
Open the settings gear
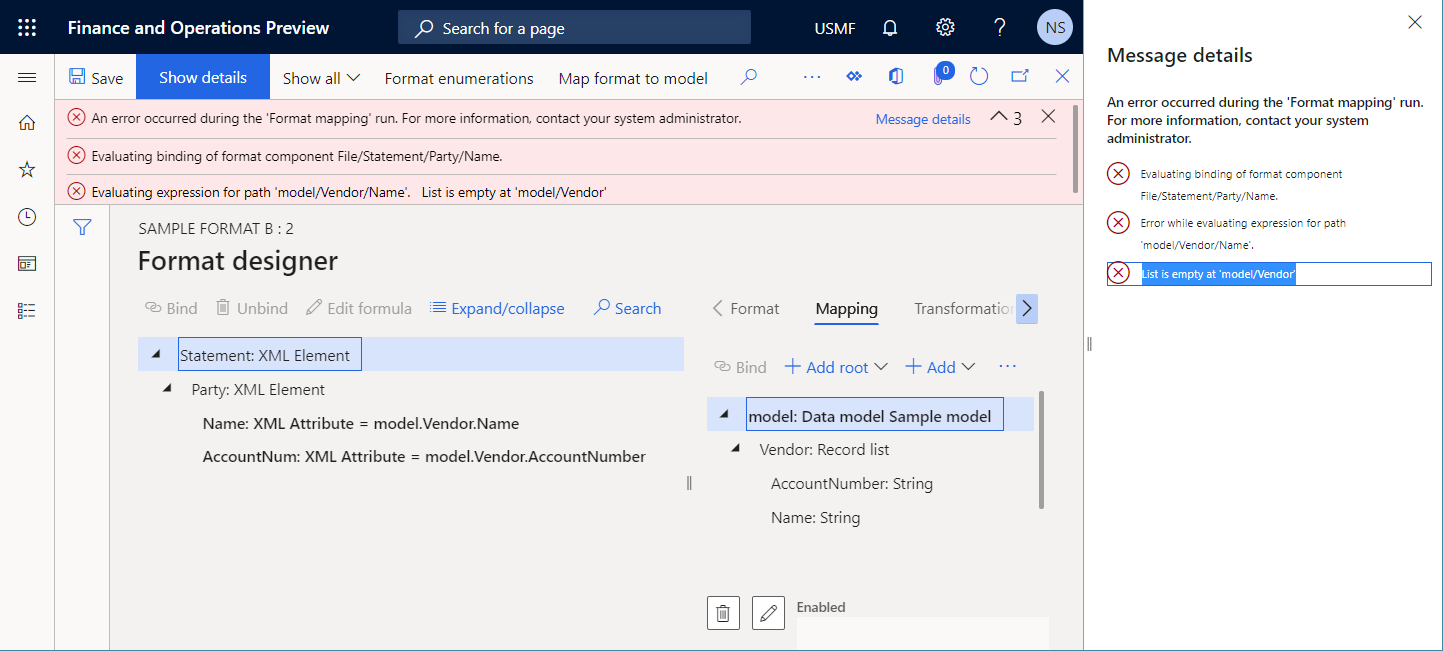[945, 27]
